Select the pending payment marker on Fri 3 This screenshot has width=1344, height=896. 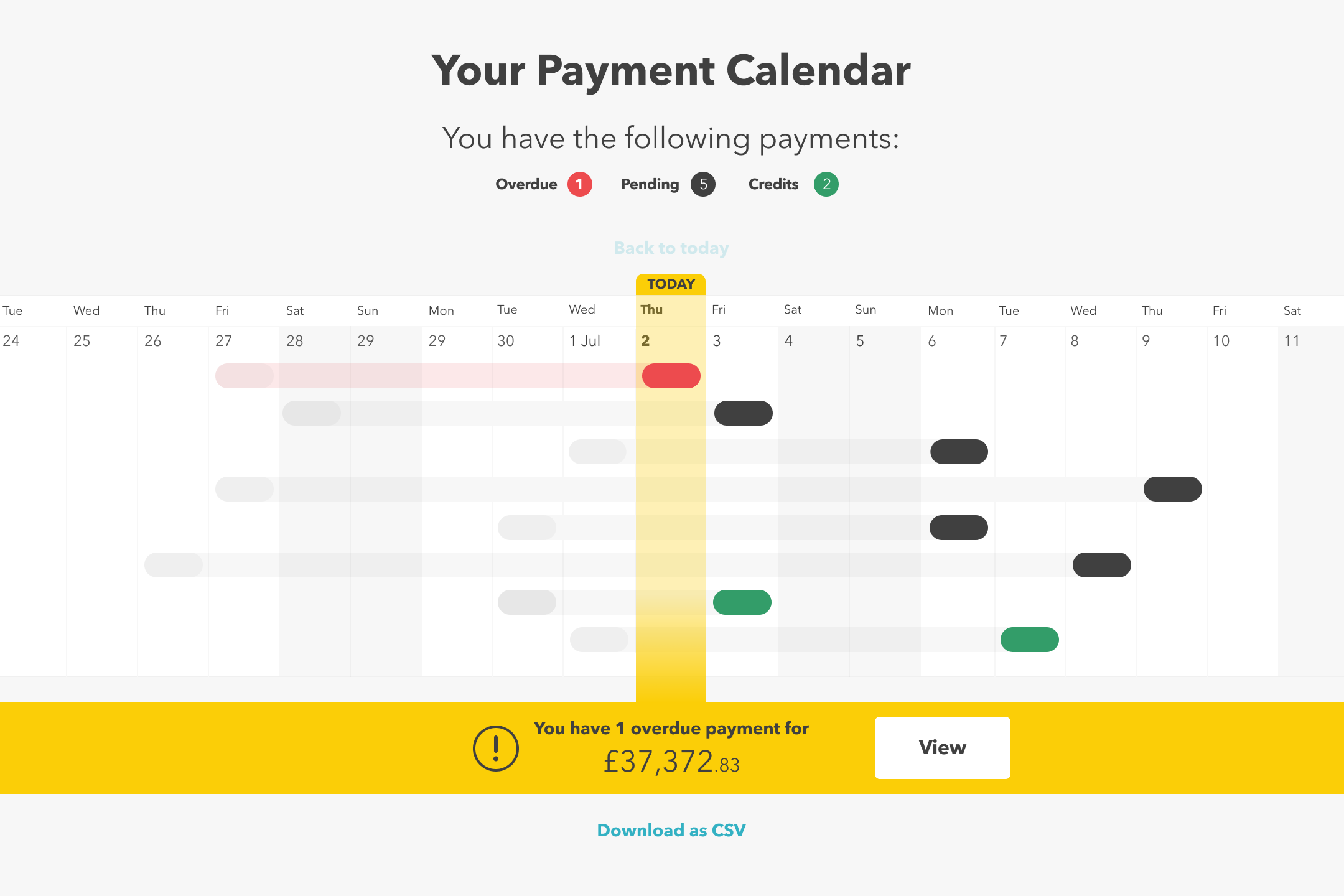click(743, 413)
